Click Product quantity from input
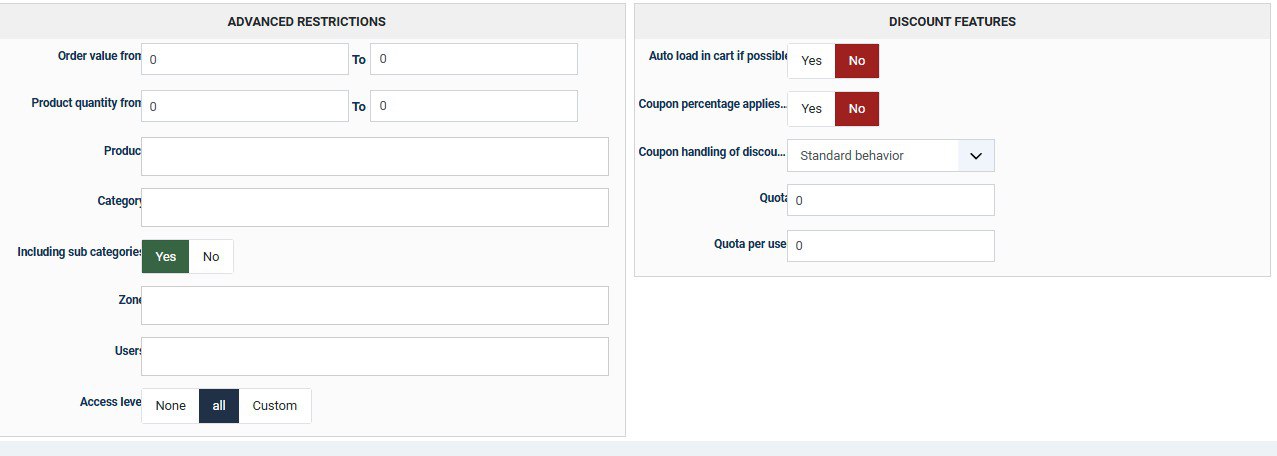Screen dimensions: 1277x456 [x=245, y=106]
